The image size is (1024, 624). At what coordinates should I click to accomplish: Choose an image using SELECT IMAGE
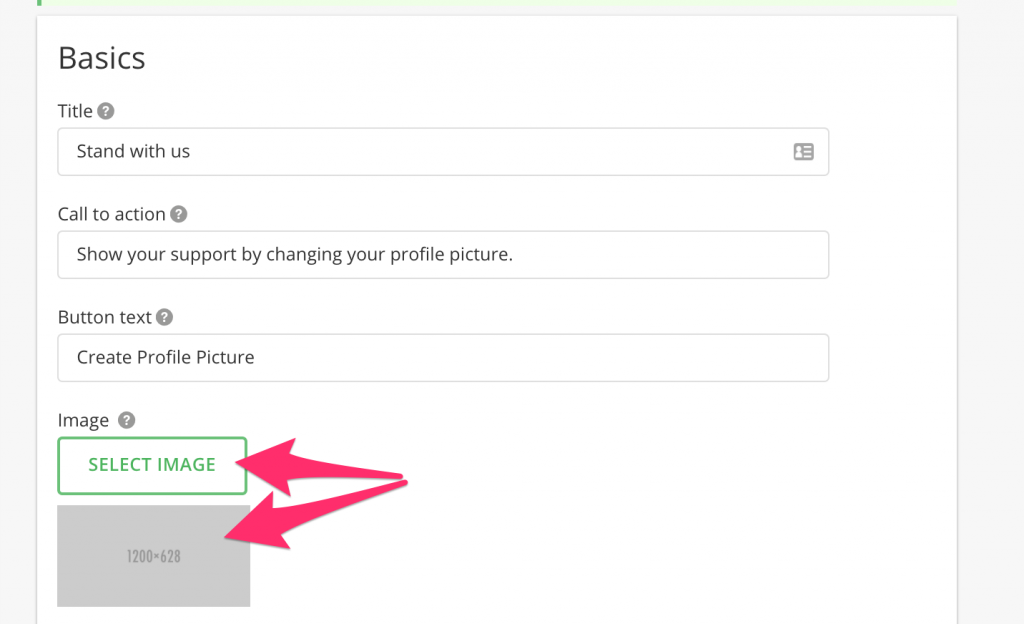click(x=152, y=465)
